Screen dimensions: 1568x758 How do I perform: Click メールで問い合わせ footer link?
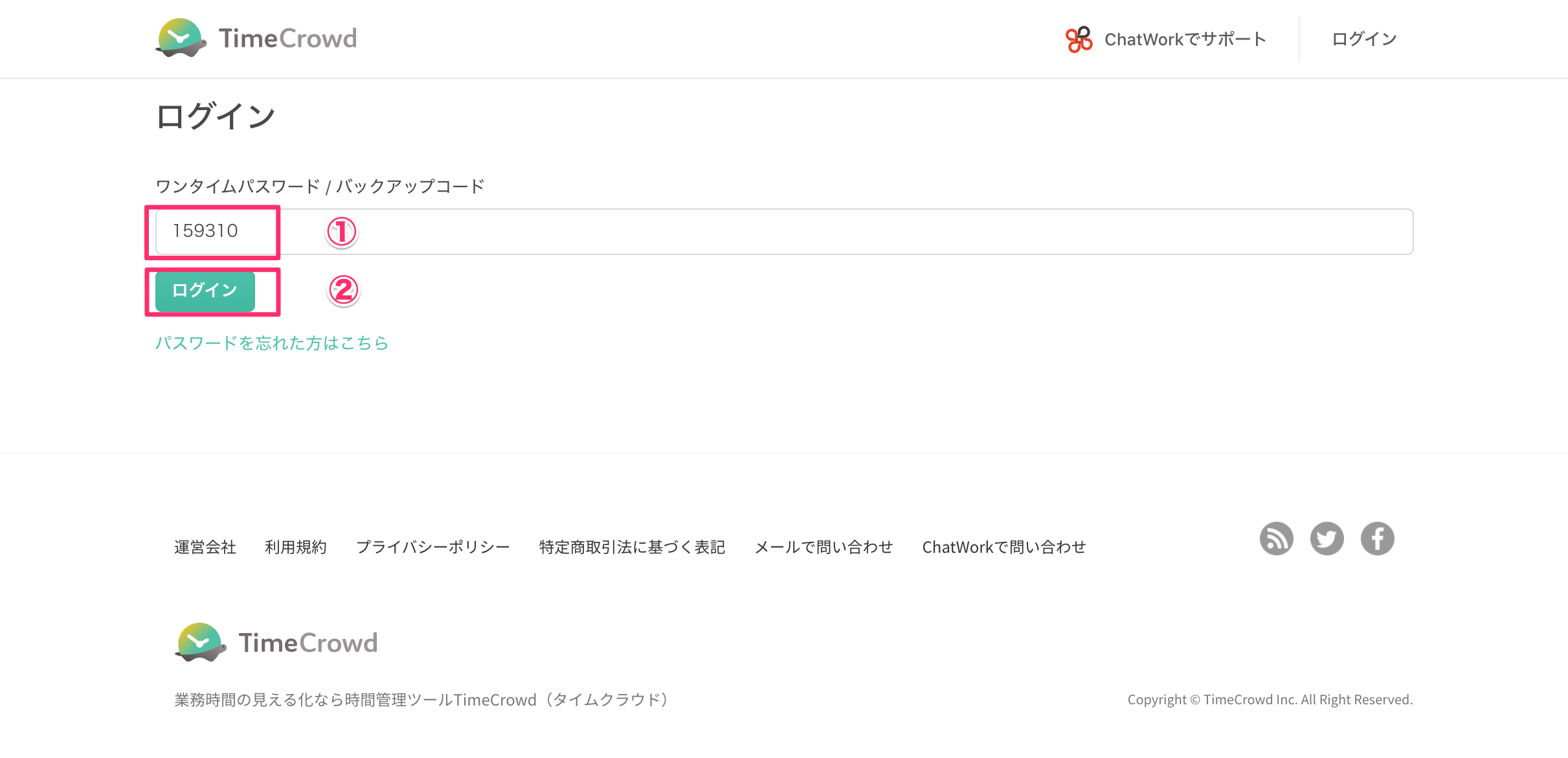tap(823, 547)
